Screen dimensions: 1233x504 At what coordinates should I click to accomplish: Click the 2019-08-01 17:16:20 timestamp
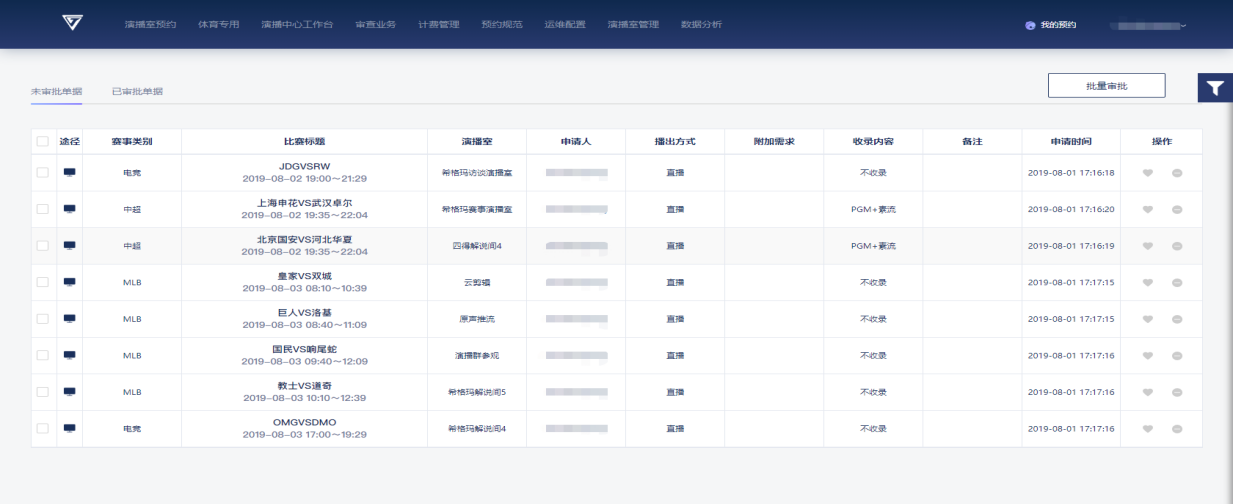1071,209
